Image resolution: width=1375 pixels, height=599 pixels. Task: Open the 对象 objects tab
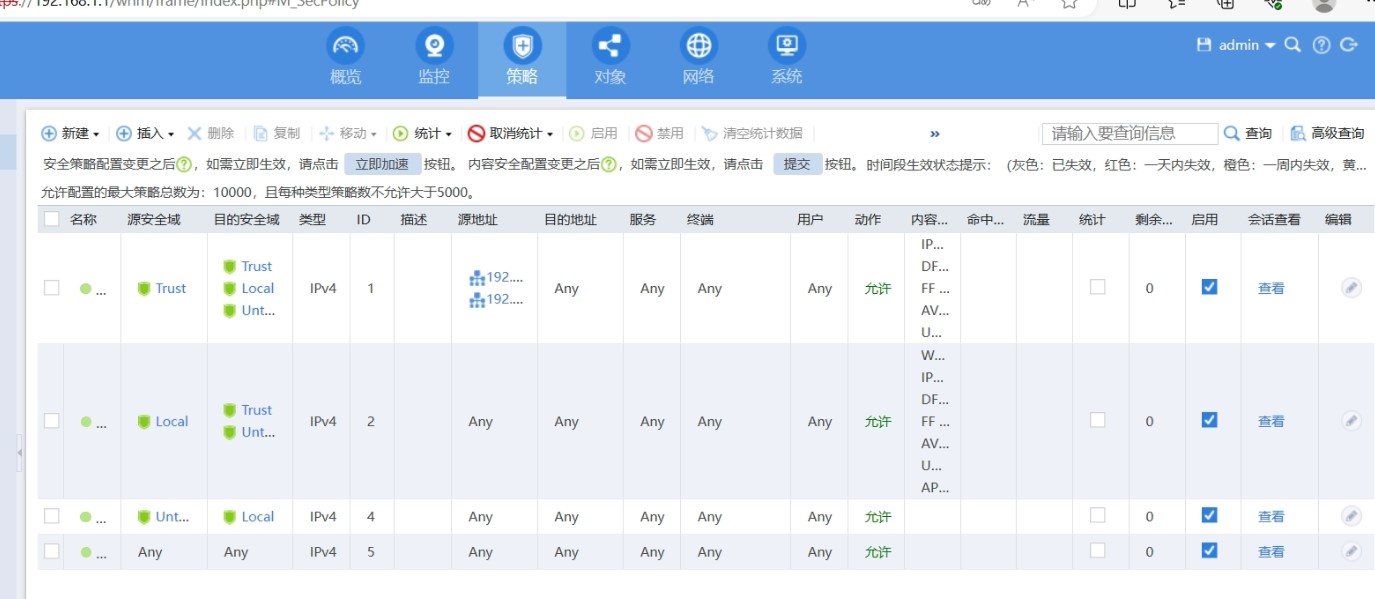tap(610, 59)
